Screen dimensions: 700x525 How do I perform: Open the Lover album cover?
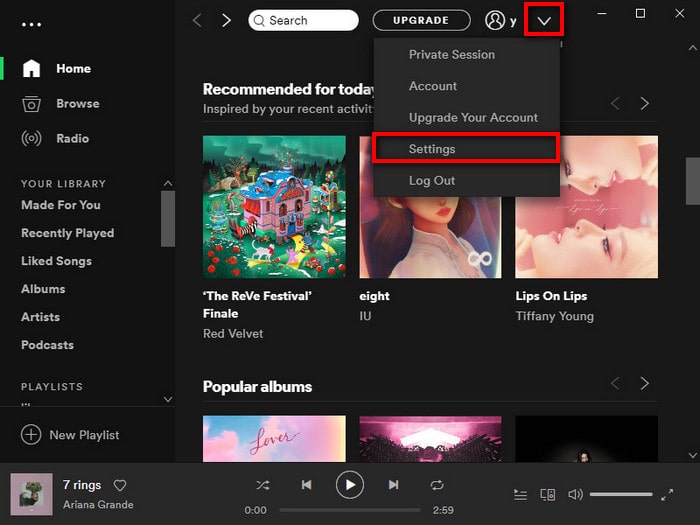[x=274, y=439]
